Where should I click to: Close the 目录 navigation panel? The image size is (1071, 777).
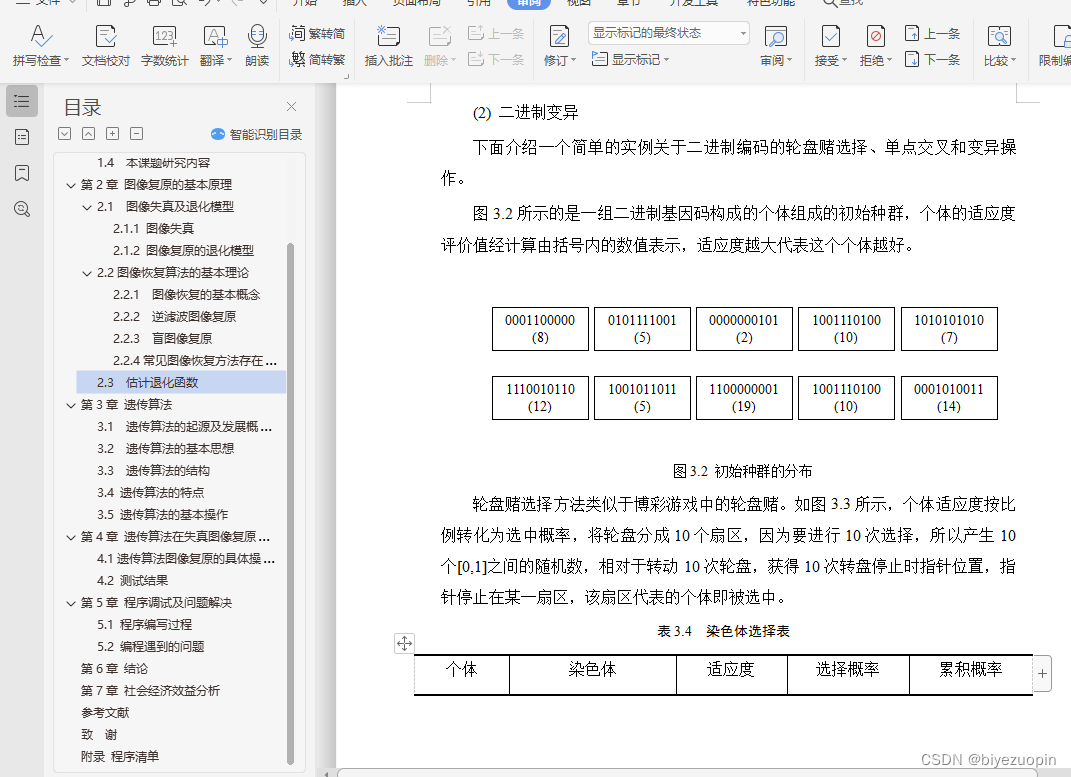(292, 107)
